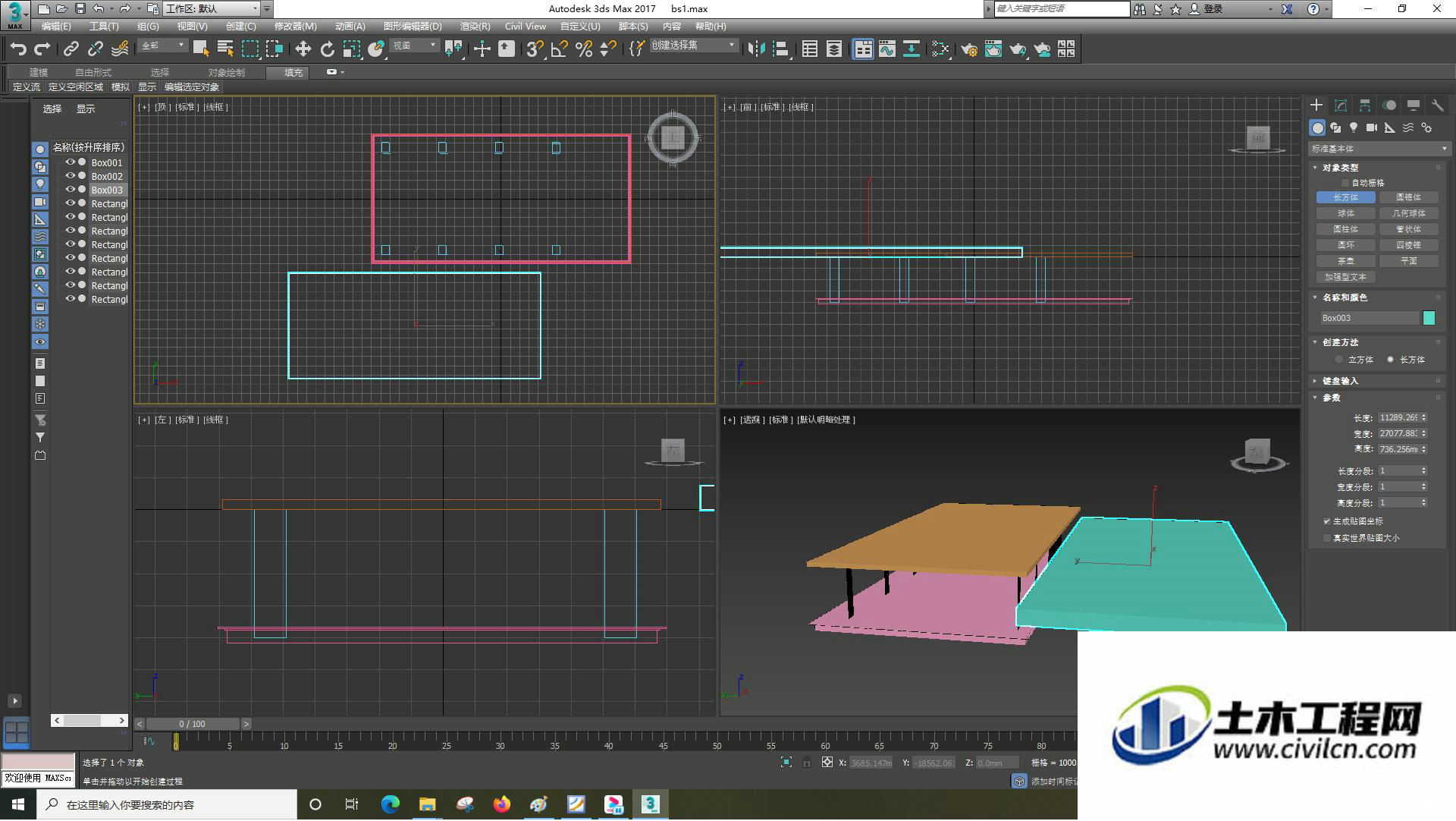
Task: Activate the Unlink Selection tool
Action: click(x=95, y=49)
